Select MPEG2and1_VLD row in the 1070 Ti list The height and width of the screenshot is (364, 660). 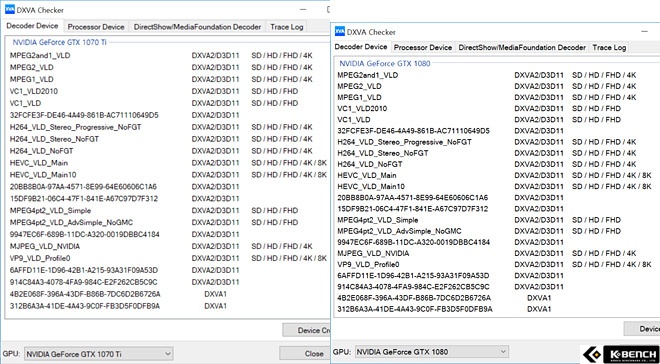click(x=168, y=56)
